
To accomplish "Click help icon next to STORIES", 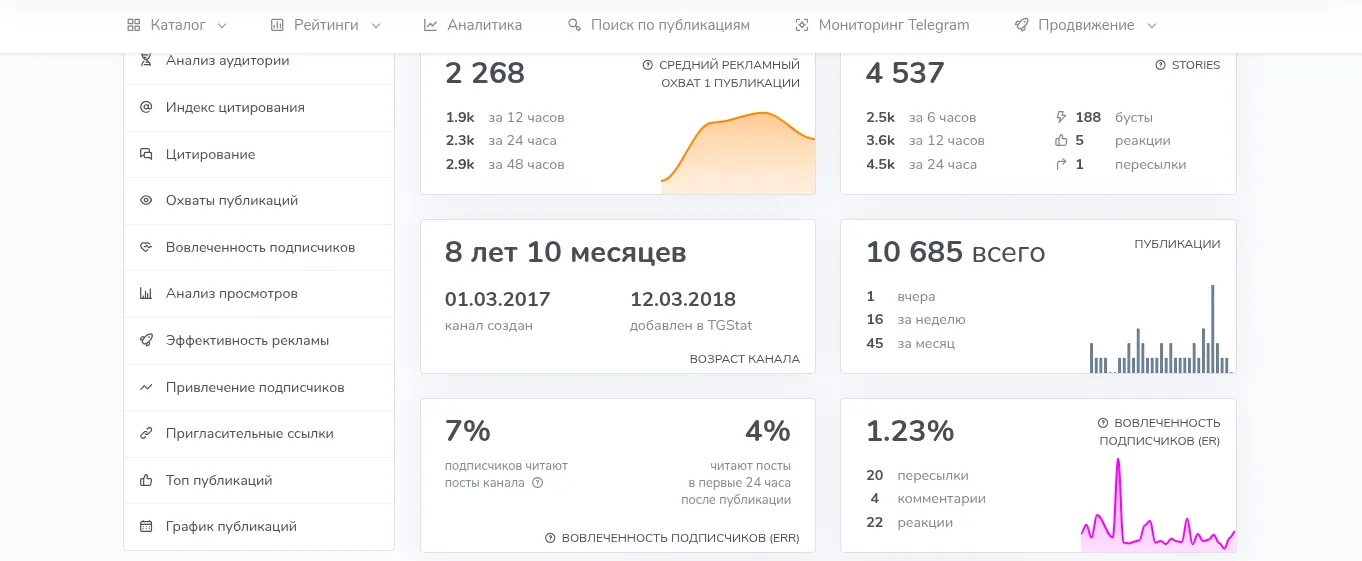I will (1161, 65).
